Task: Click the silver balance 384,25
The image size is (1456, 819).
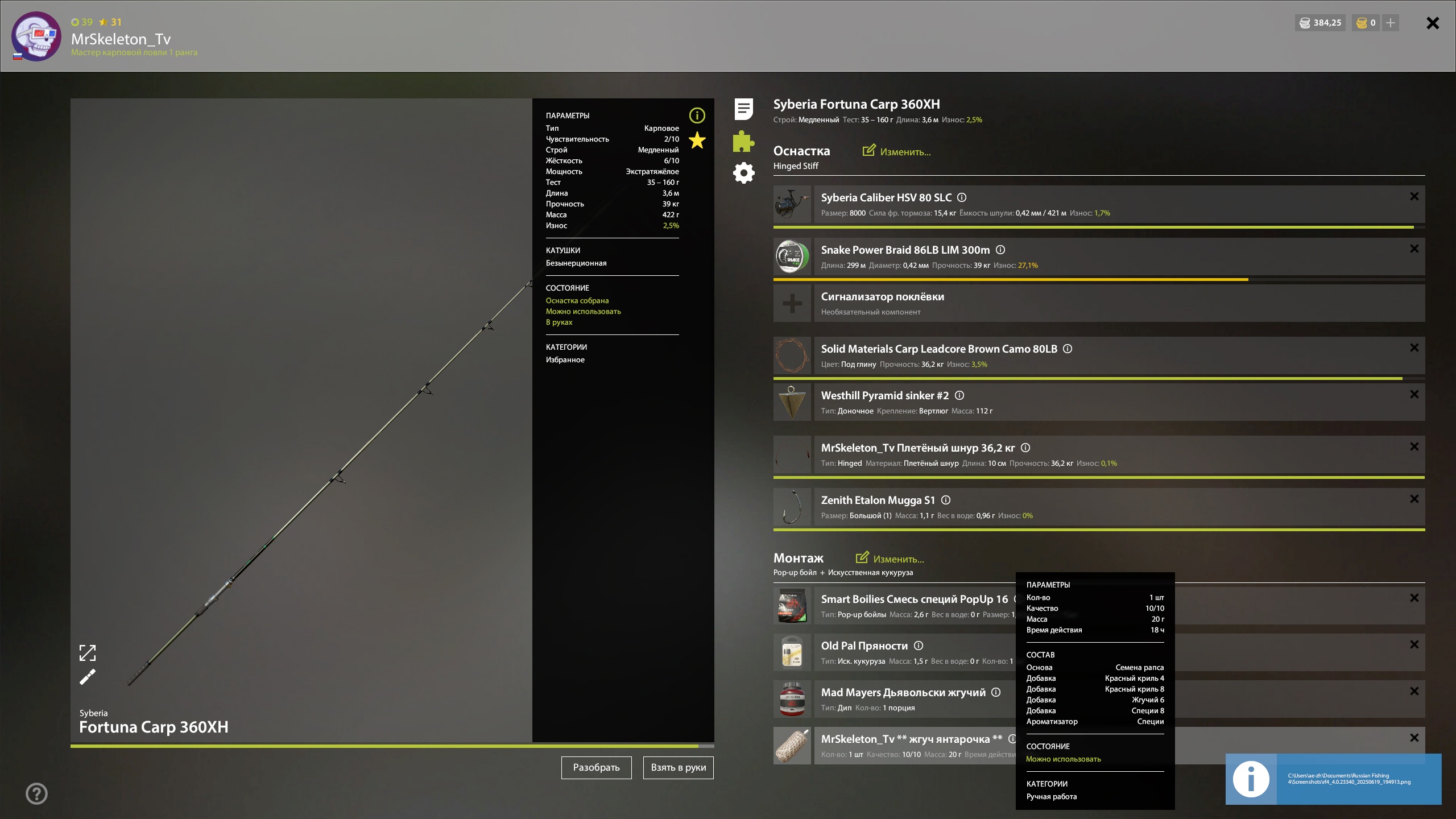Action: coord(1320,23)
